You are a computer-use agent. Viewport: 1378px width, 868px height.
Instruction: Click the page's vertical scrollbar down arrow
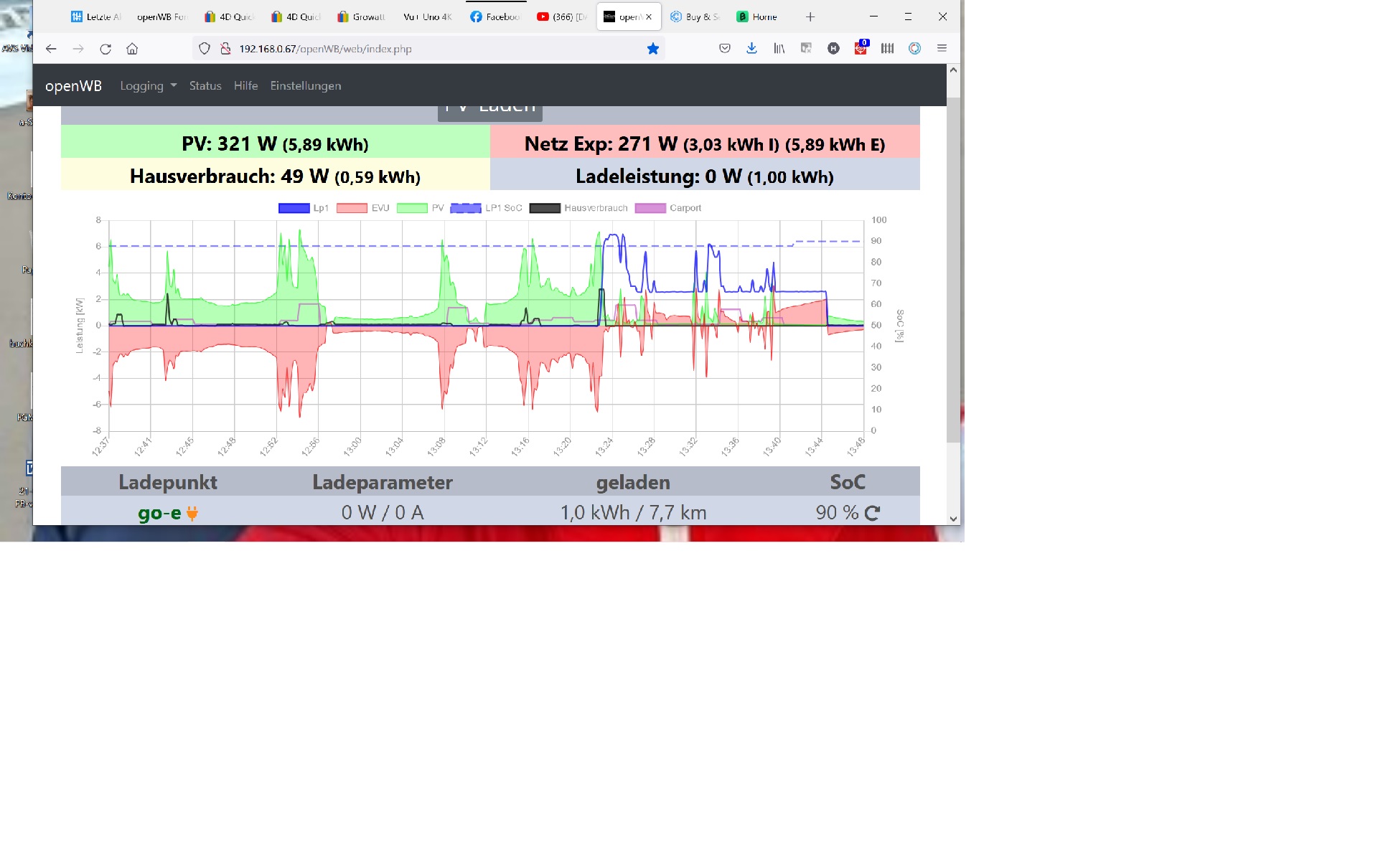click(953, 519)
